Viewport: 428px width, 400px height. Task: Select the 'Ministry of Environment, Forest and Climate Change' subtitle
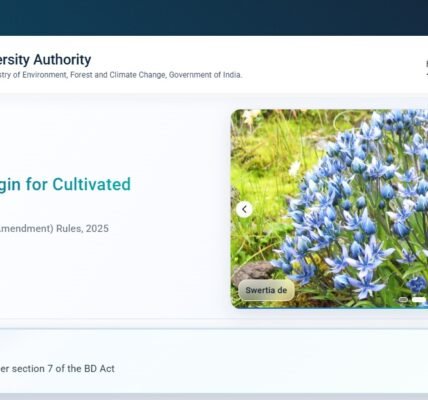coord(83,75)
